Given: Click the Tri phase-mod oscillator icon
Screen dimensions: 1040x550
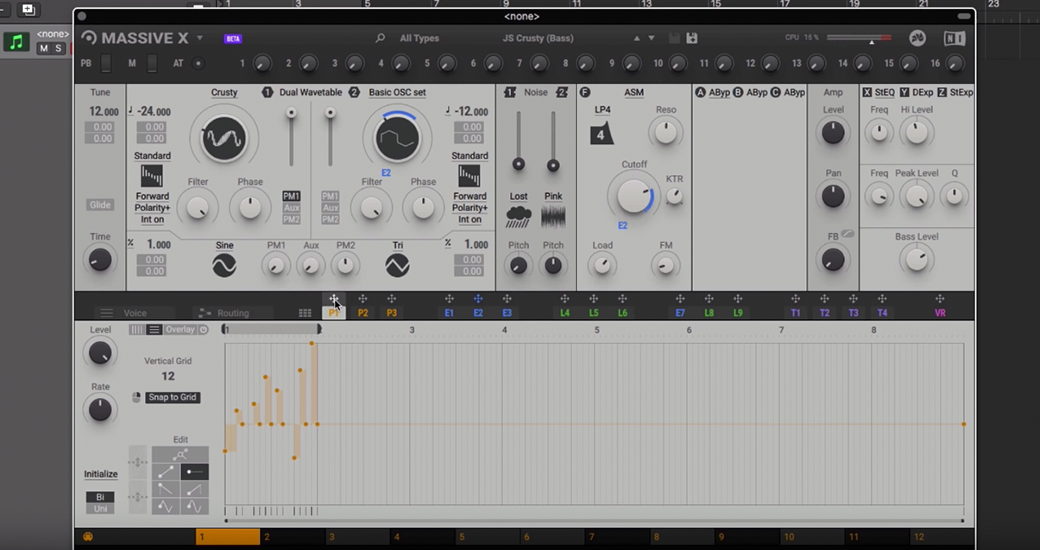Looking at the screenshot, I should (x=397, y=265).
